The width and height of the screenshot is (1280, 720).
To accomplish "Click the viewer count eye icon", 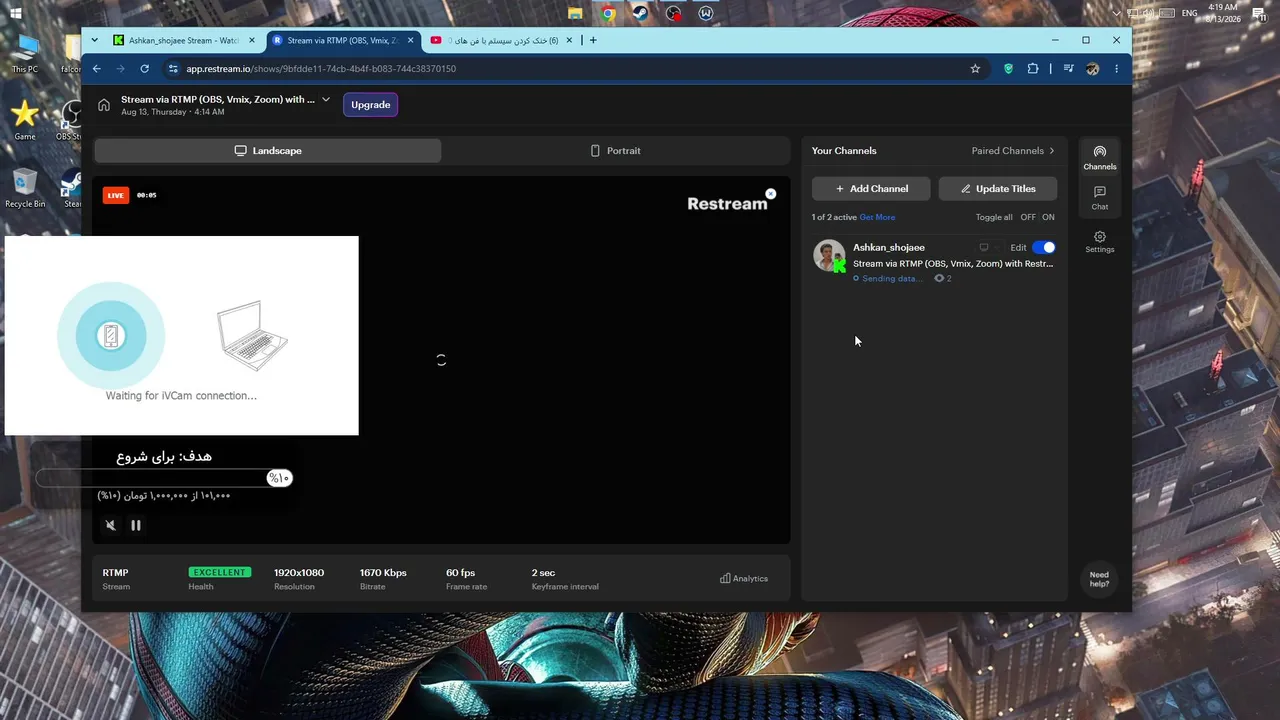I will coord(939,278).
